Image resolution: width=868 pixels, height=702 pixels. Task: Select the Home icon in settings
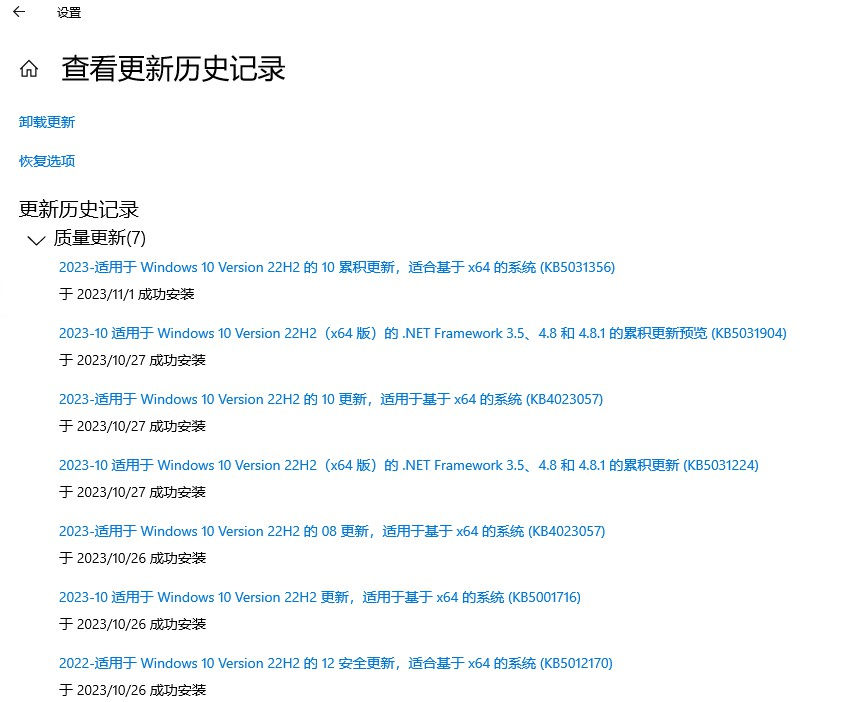coord(29,69)
